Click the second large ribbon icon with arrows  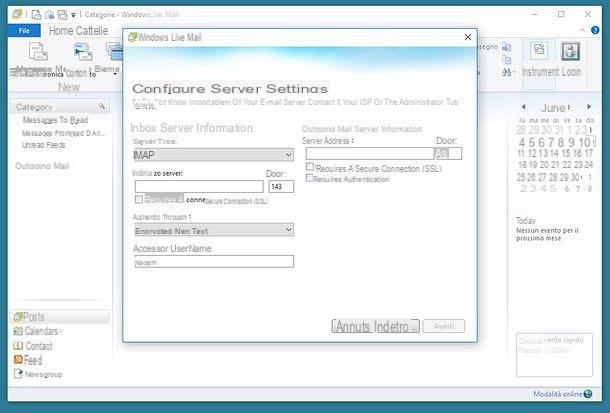pos(83,52)
